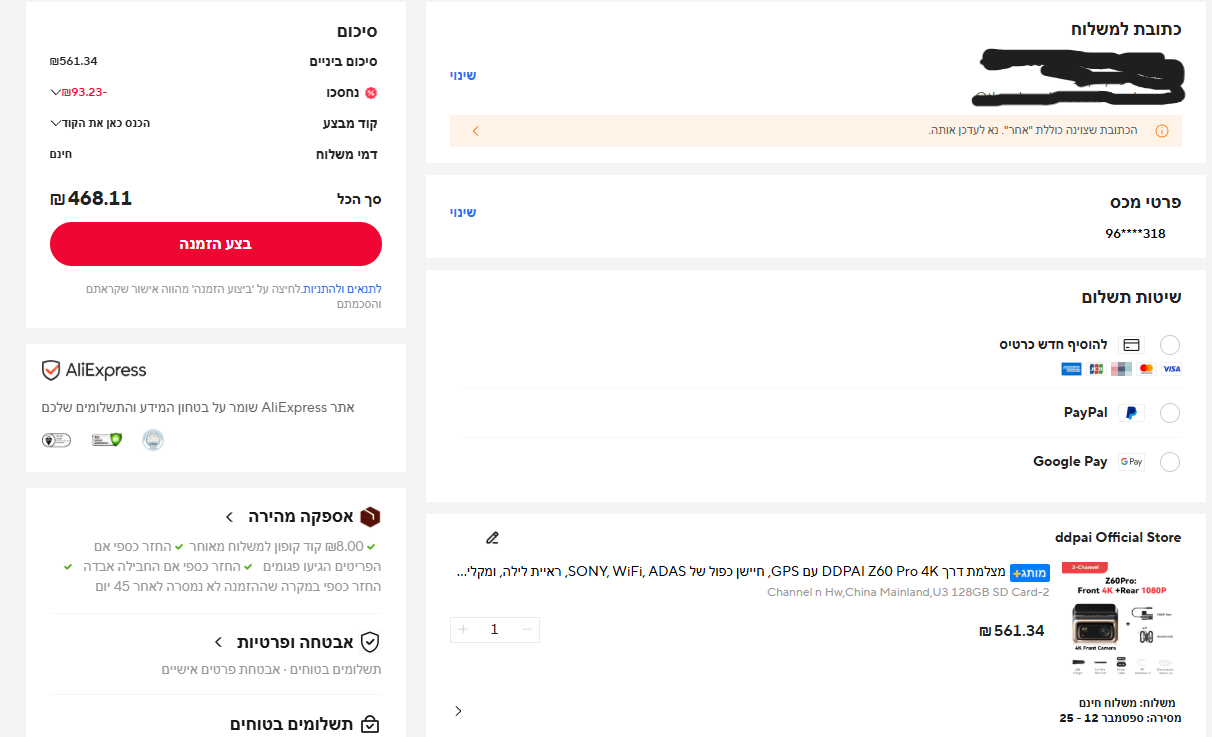The width and height of the screenshot is (1212, 737).
Task: Open the DDPAI Z60 Pro 4K product title
Action: [x=733, y=572]
